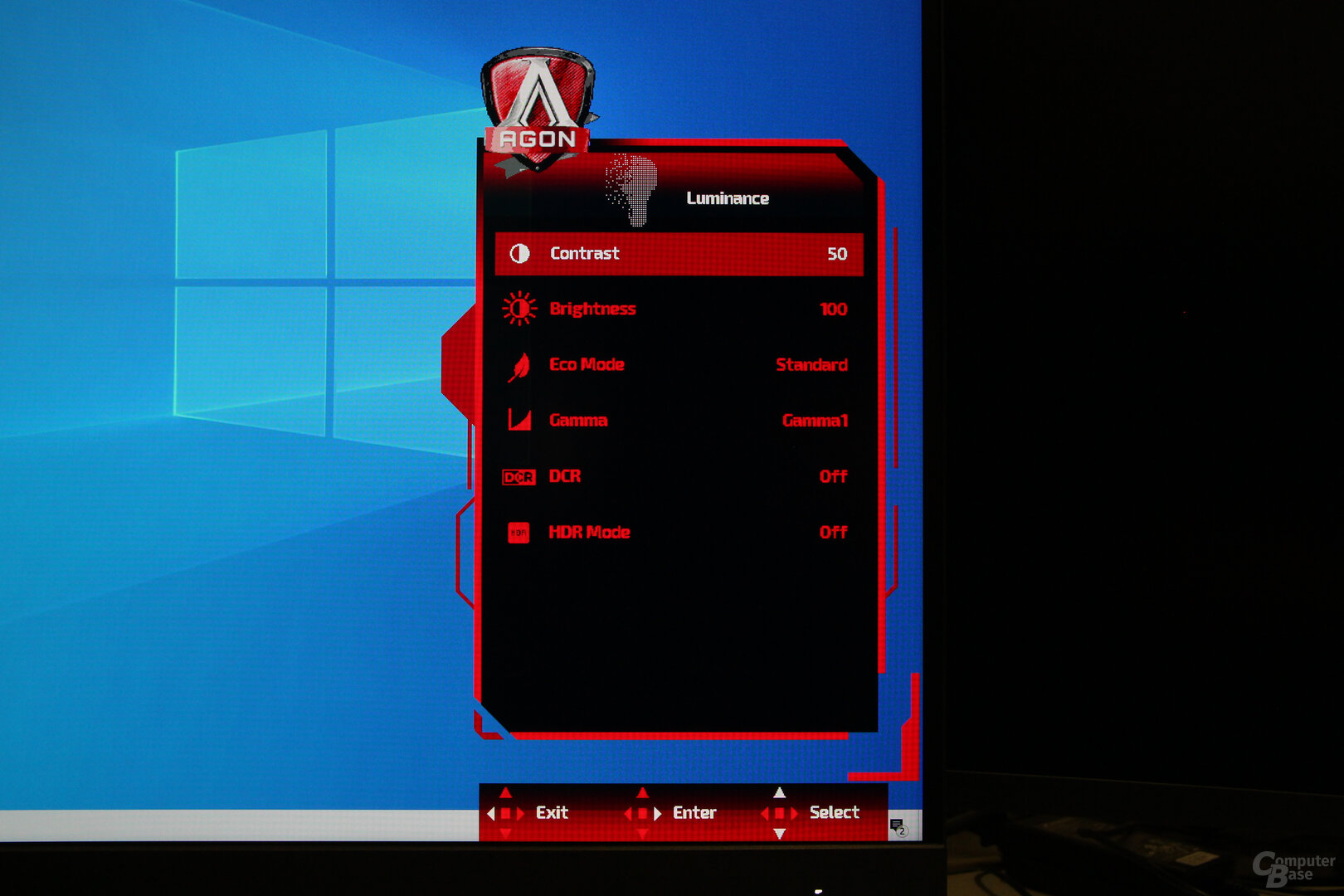
Task: Click the Brightness value 100
Action: [833, 309]
